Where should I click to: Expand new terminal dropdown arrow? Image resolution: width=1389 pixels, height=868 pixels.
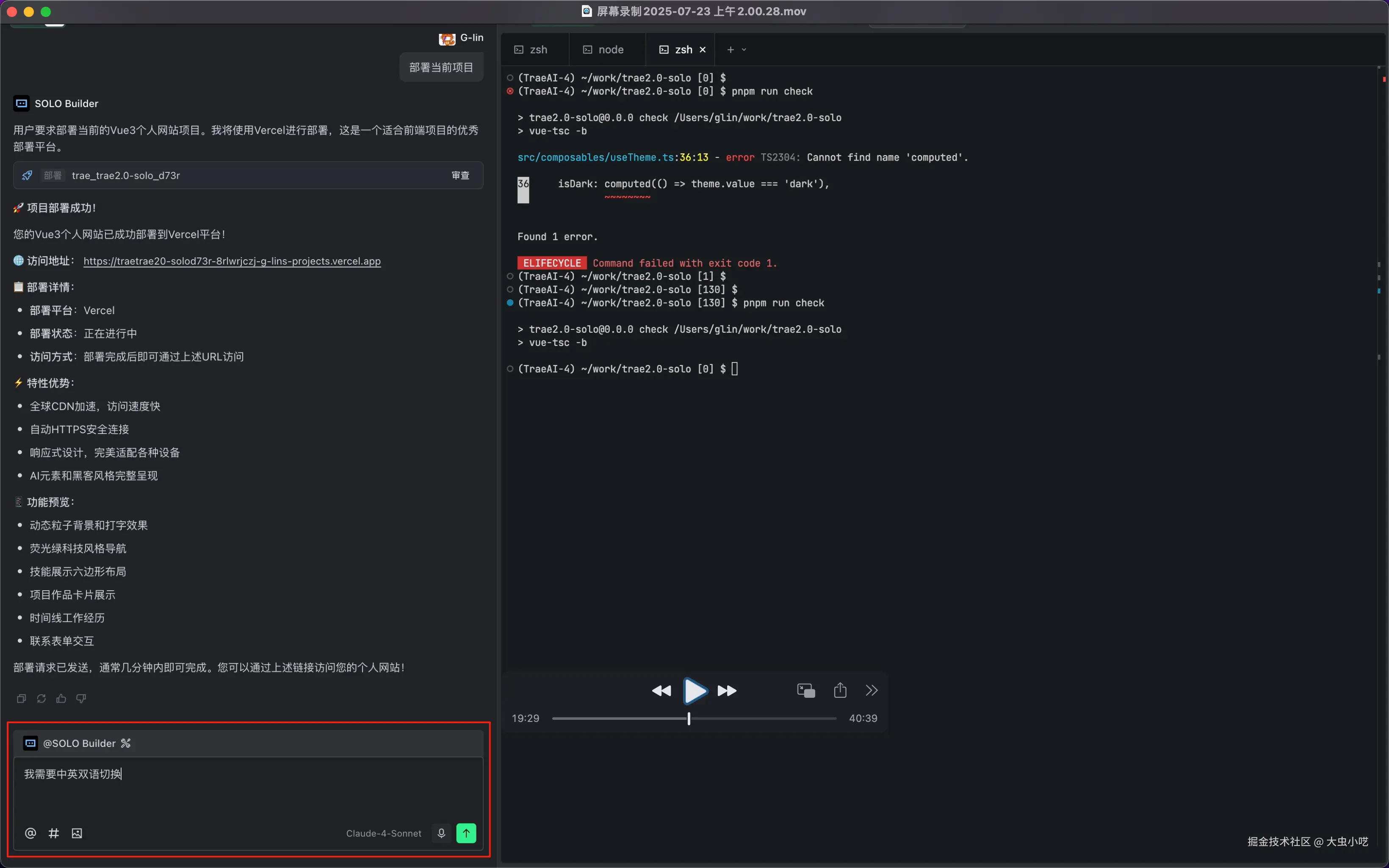744,50
